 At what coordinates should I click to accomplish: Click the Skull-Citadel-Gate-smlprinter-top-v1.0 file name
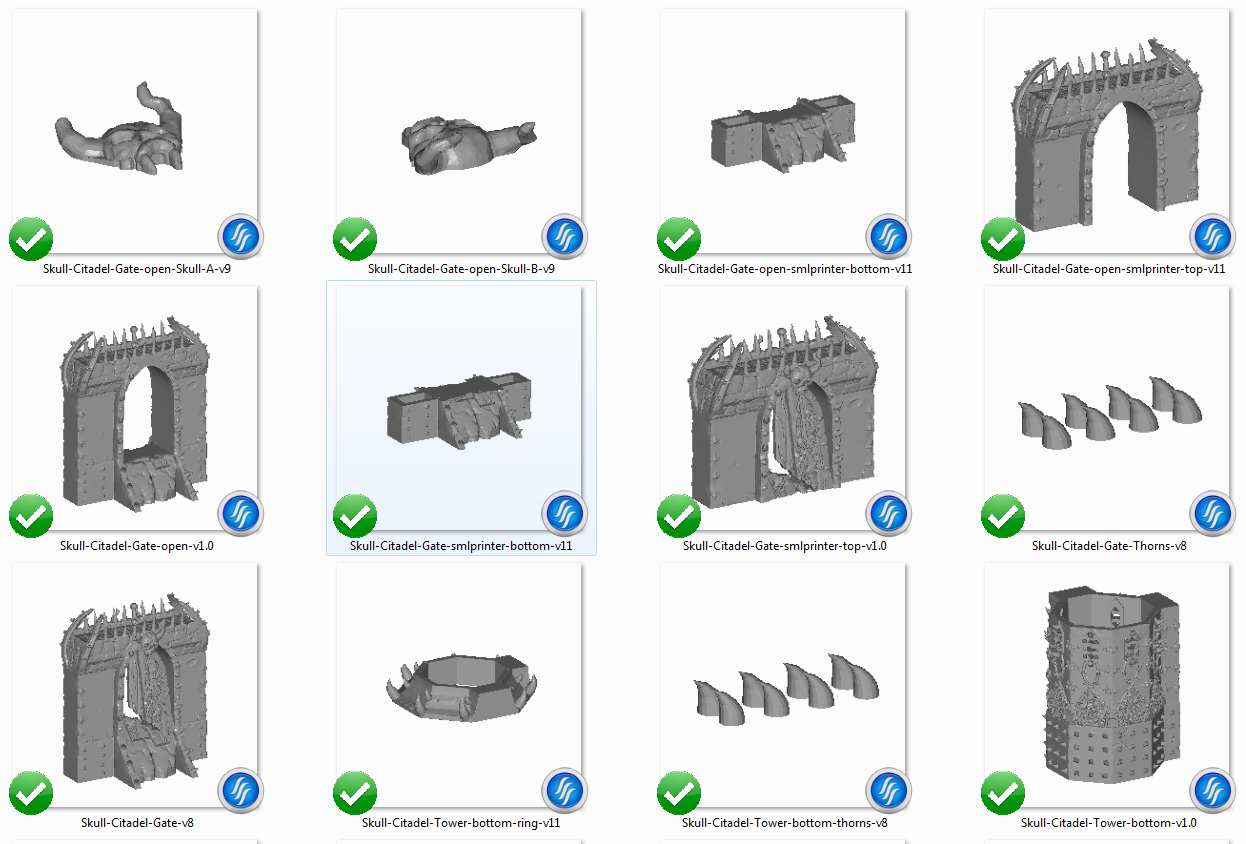pyautogui.click(x=783, y=546)
